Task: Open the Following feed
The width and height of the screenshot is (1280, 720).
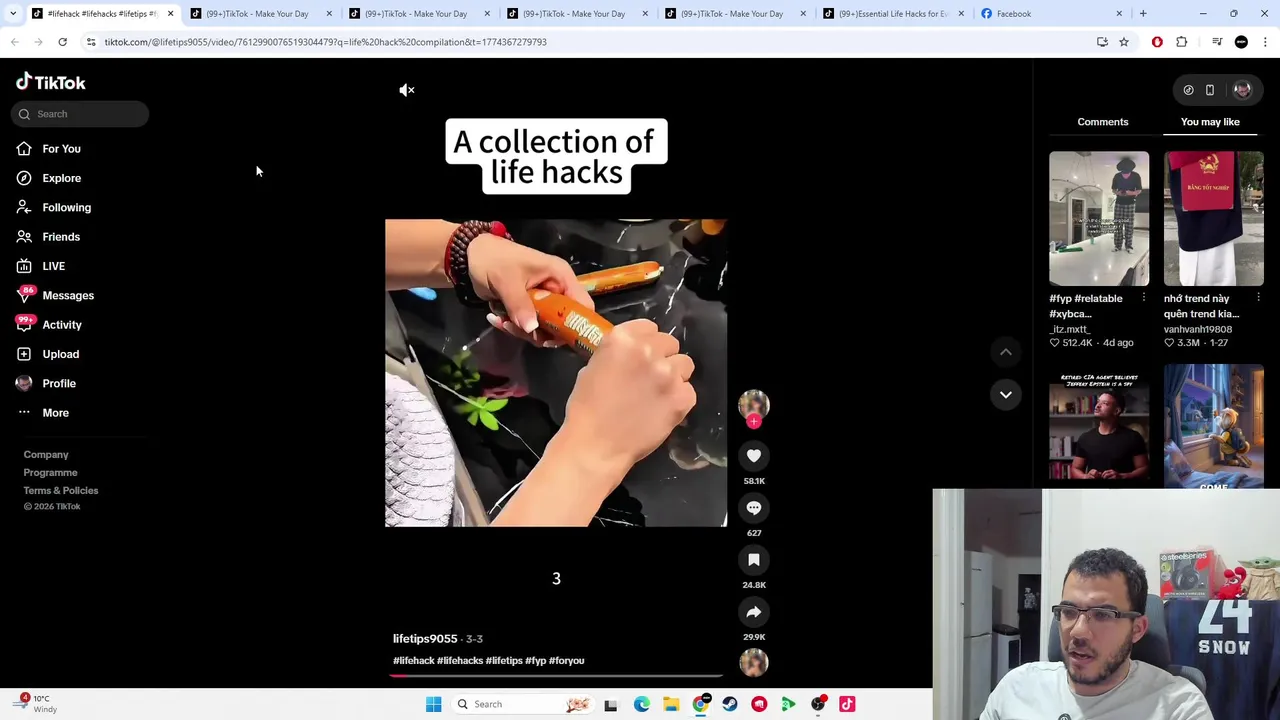Action: pos(66,207)
